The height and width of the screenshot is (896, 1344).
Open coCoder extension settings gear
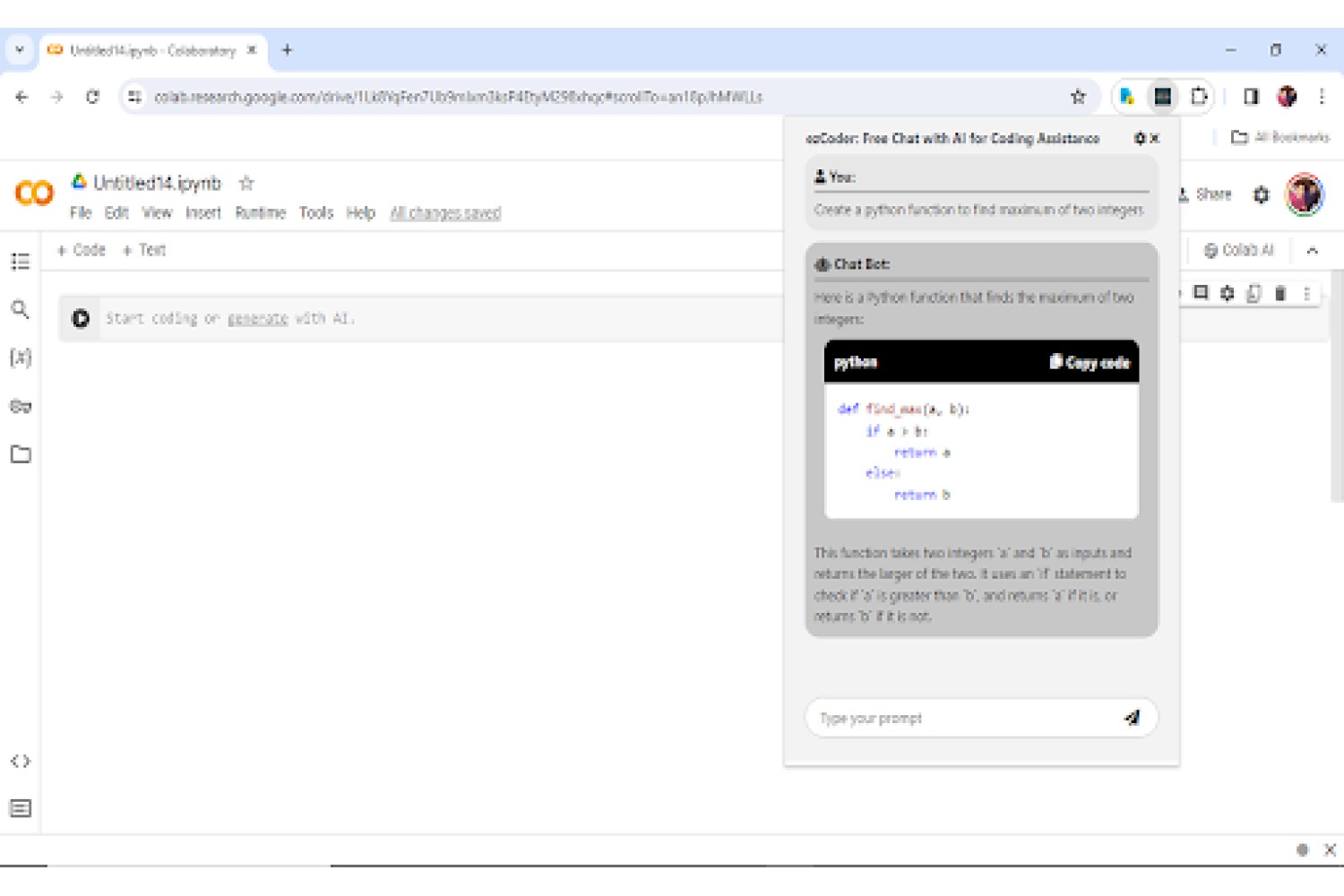point(1140,138)
